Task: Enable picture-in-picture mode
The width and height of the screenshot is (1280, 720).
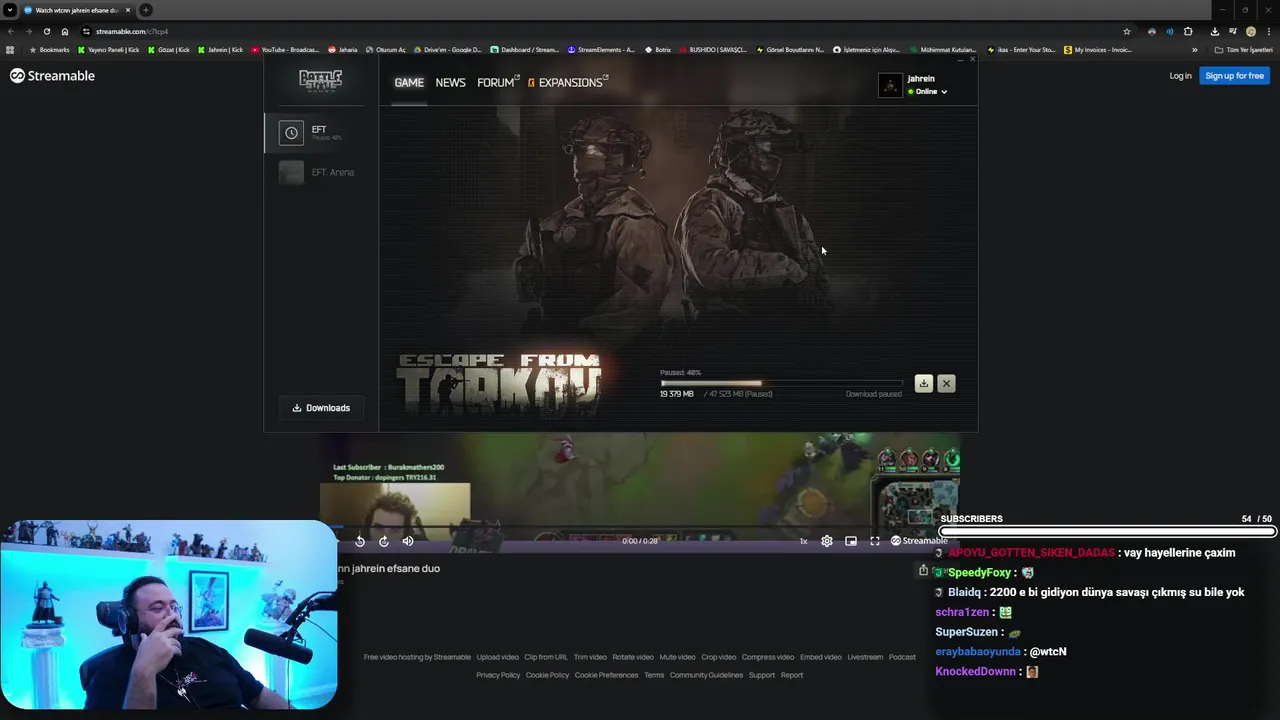Action: [851, 541]
